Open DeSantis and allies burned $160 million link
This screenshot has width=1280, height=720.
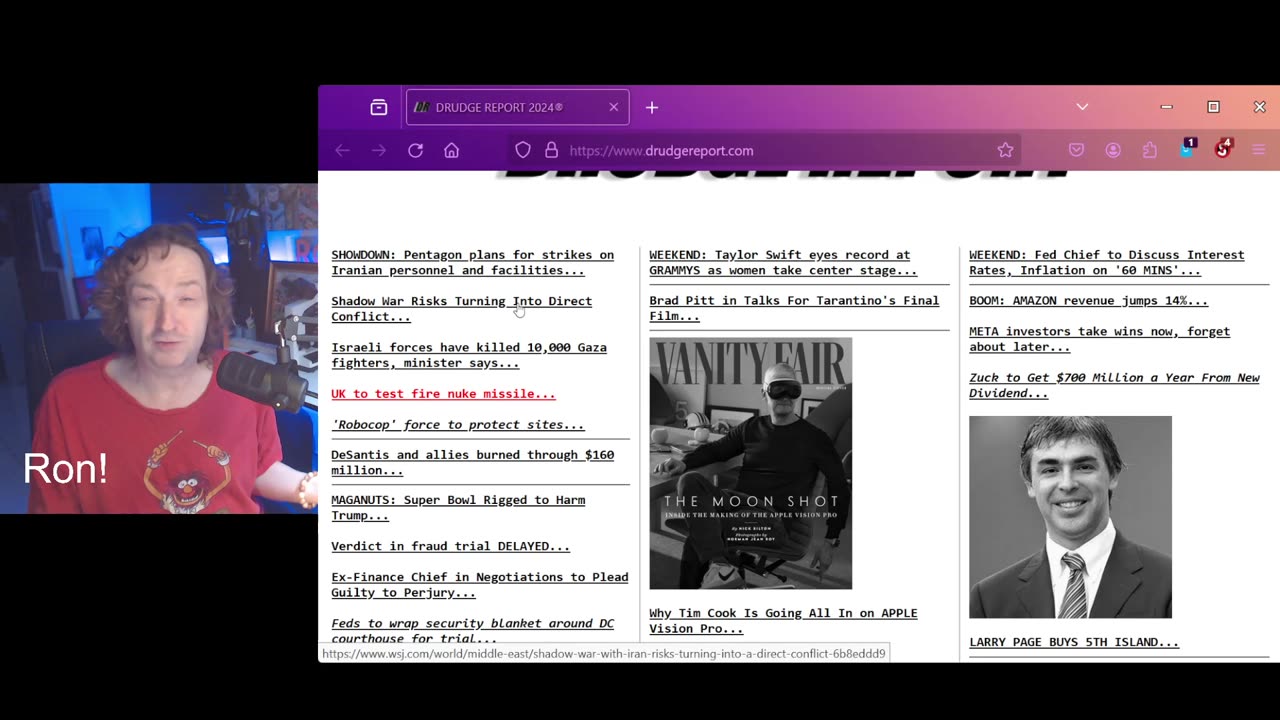[x=472, y=462]
